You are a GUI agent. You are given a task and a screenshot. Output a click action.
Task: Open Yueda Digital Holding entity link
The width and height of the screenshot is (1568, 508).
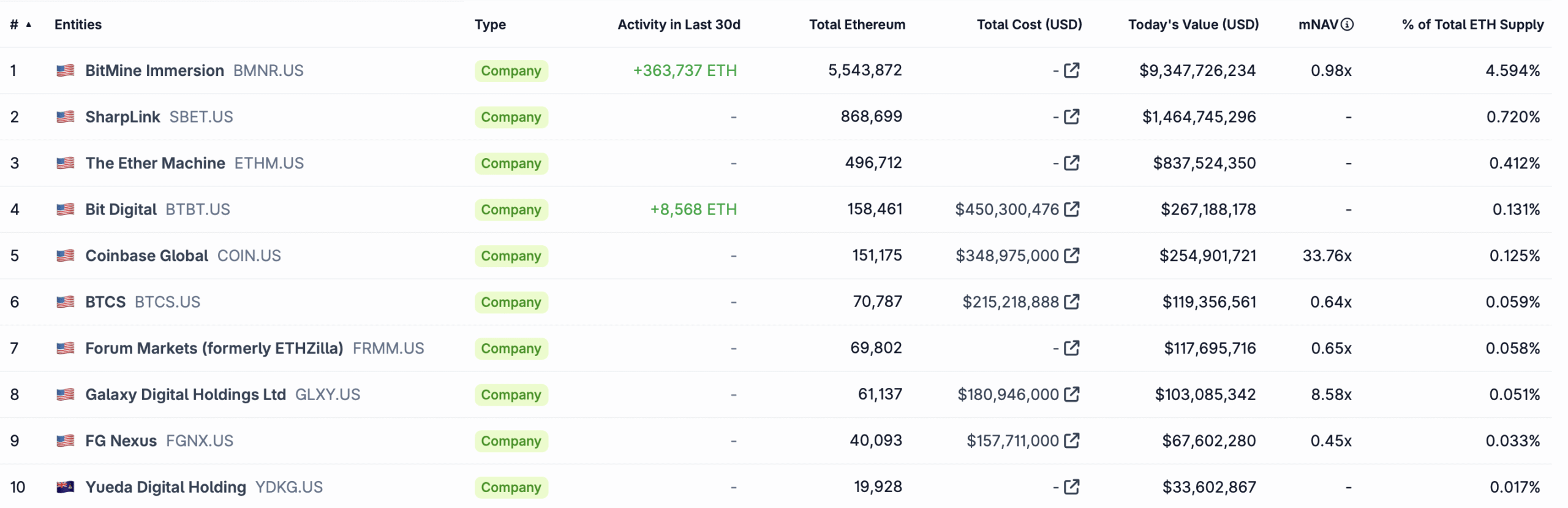(165, 487)
